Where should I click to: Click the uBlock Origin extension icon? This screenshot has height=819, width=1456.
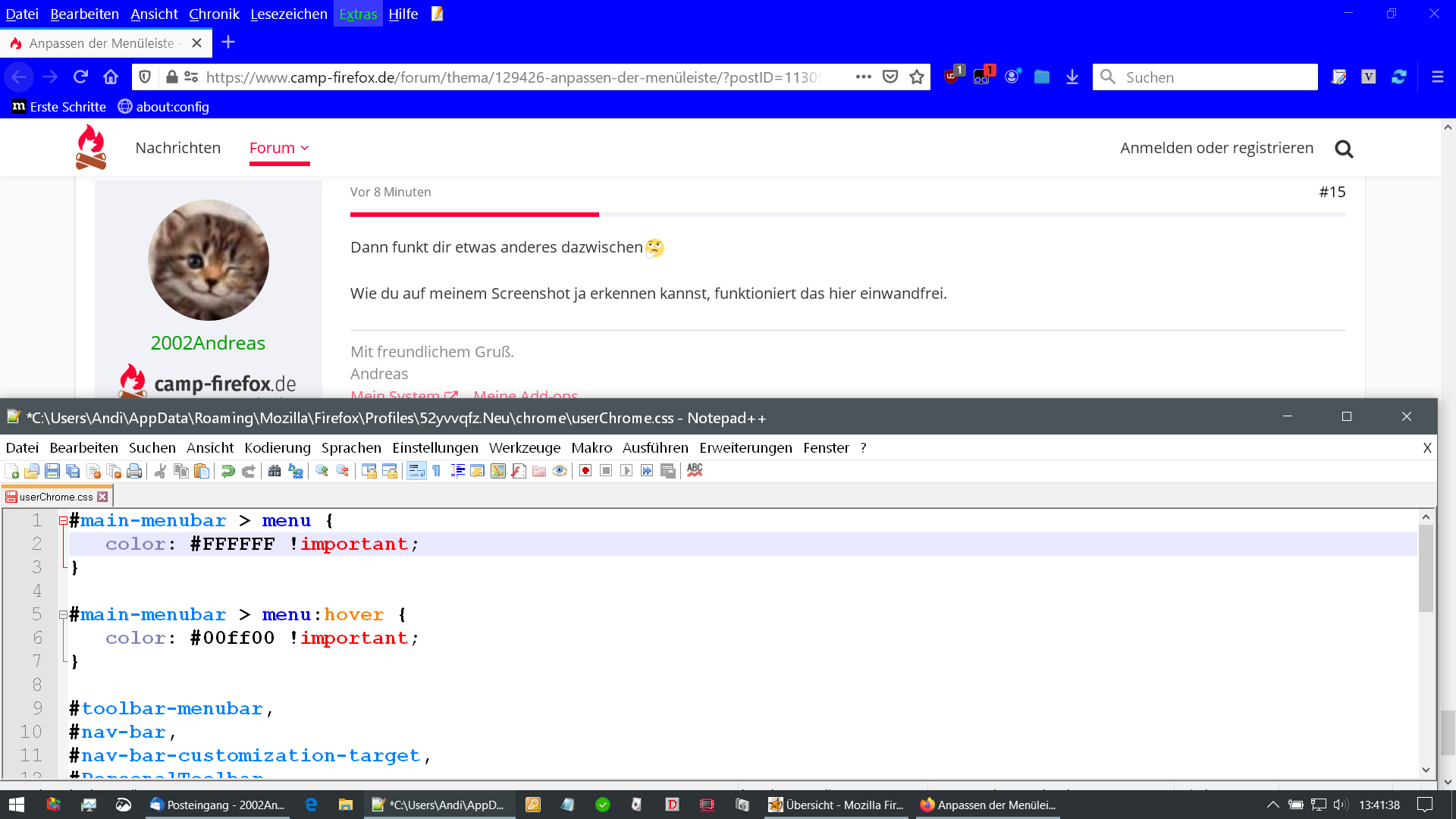tap(951, 77)
